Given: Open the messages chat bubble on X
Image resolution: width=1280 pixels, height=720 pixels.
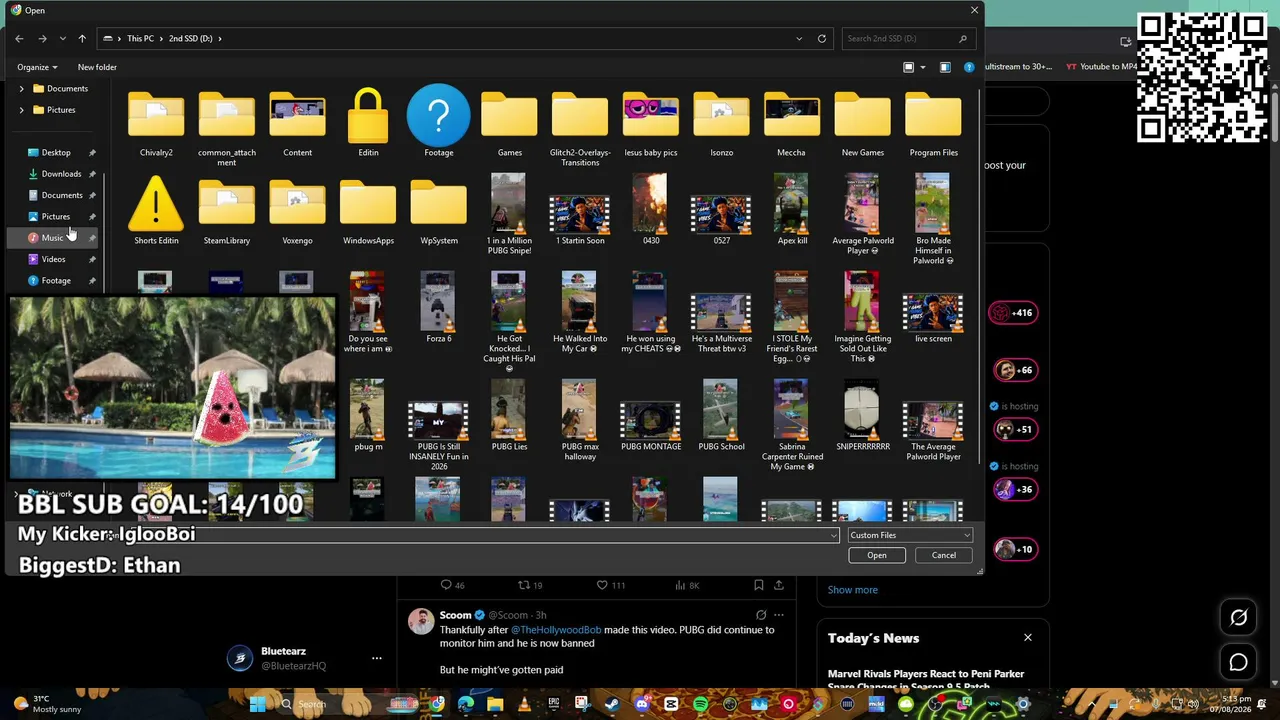Looking at the screenshot, I should point(1238,662).
